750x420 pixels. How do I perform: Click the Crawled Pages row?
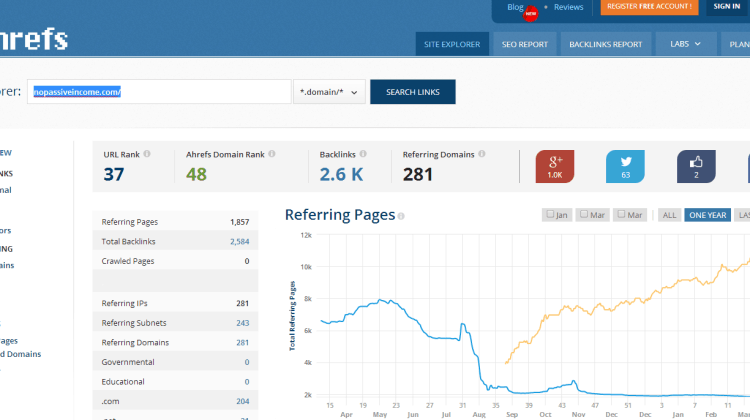pyautogui.click(x=175, y=261)
